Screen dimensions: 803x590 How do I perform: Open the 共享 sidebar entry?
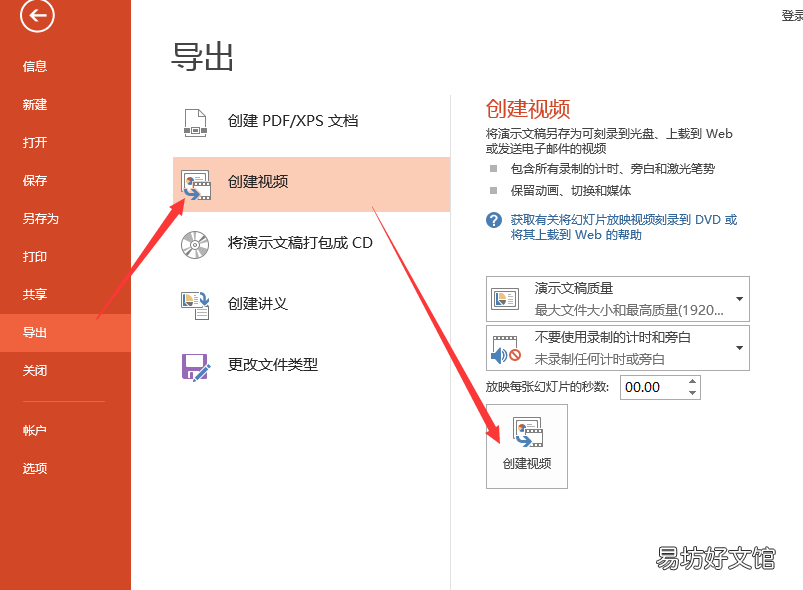[x=65, y=294]
